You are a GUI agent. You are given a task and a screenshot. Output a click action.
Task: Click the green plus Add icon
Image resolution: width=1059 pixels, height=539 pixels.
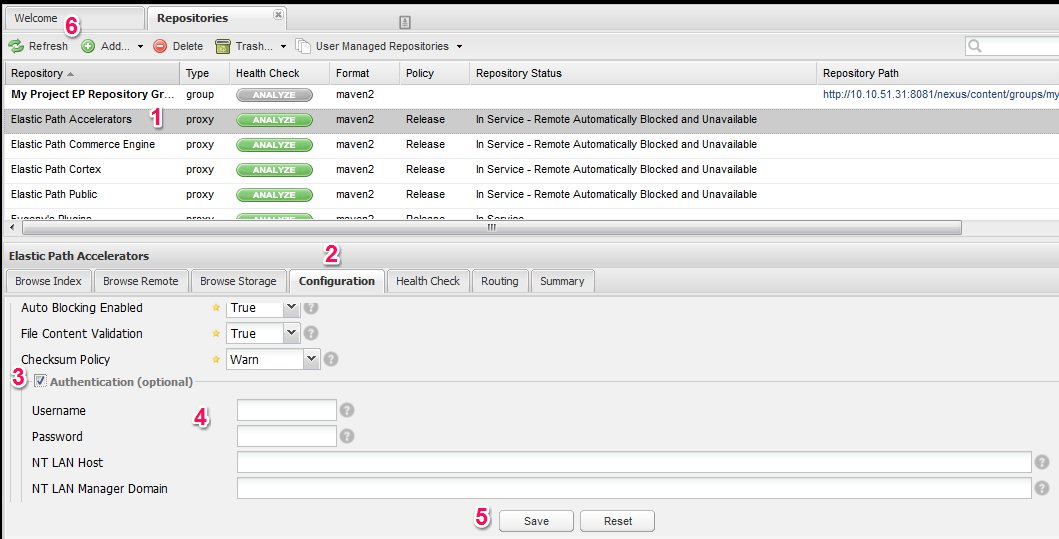(88, 46)
